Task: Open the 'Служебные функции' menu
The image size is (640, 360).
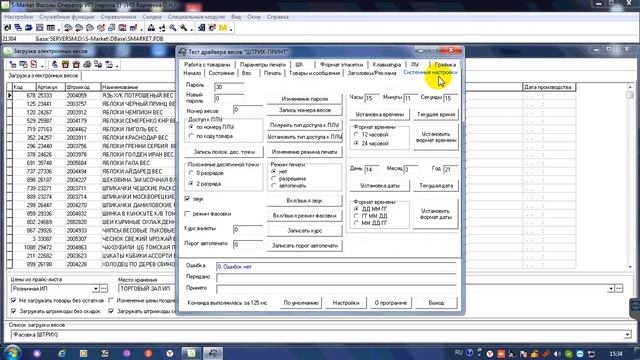Action: tap(67, 17)
